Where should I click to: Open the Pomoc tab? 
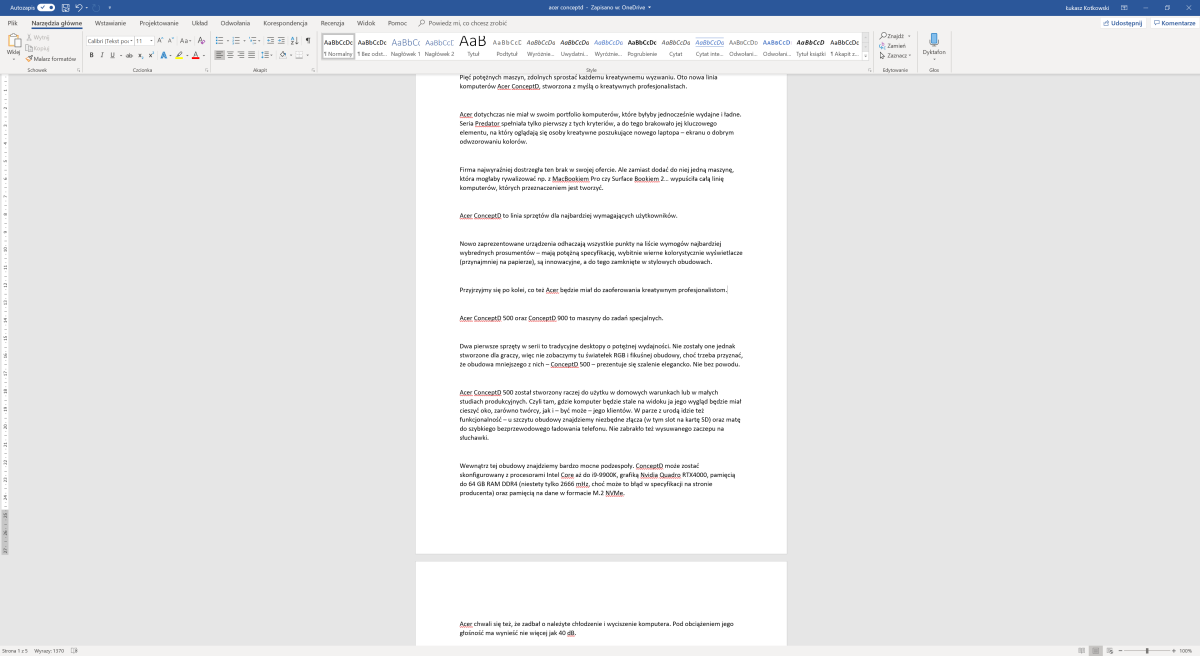397,22
